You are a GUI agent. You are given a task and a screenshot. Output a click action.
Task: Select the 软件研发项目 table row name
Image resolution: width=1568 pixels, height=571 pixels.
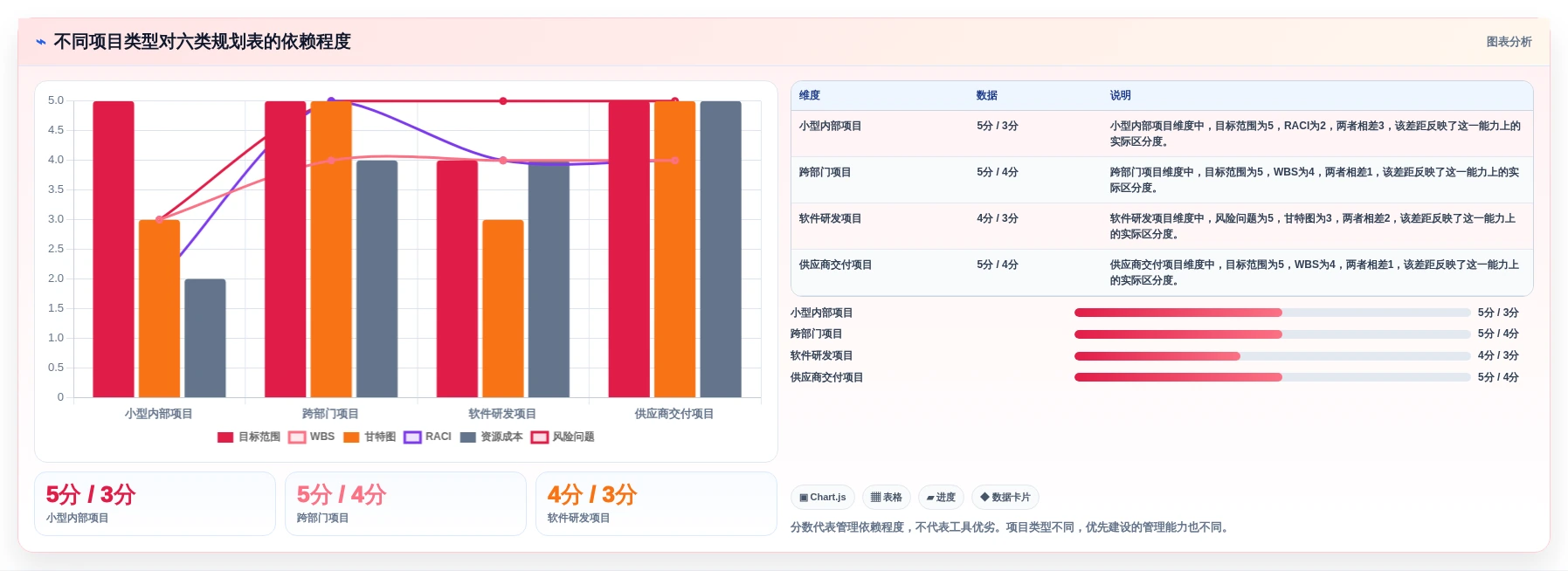tap(830, 218)
